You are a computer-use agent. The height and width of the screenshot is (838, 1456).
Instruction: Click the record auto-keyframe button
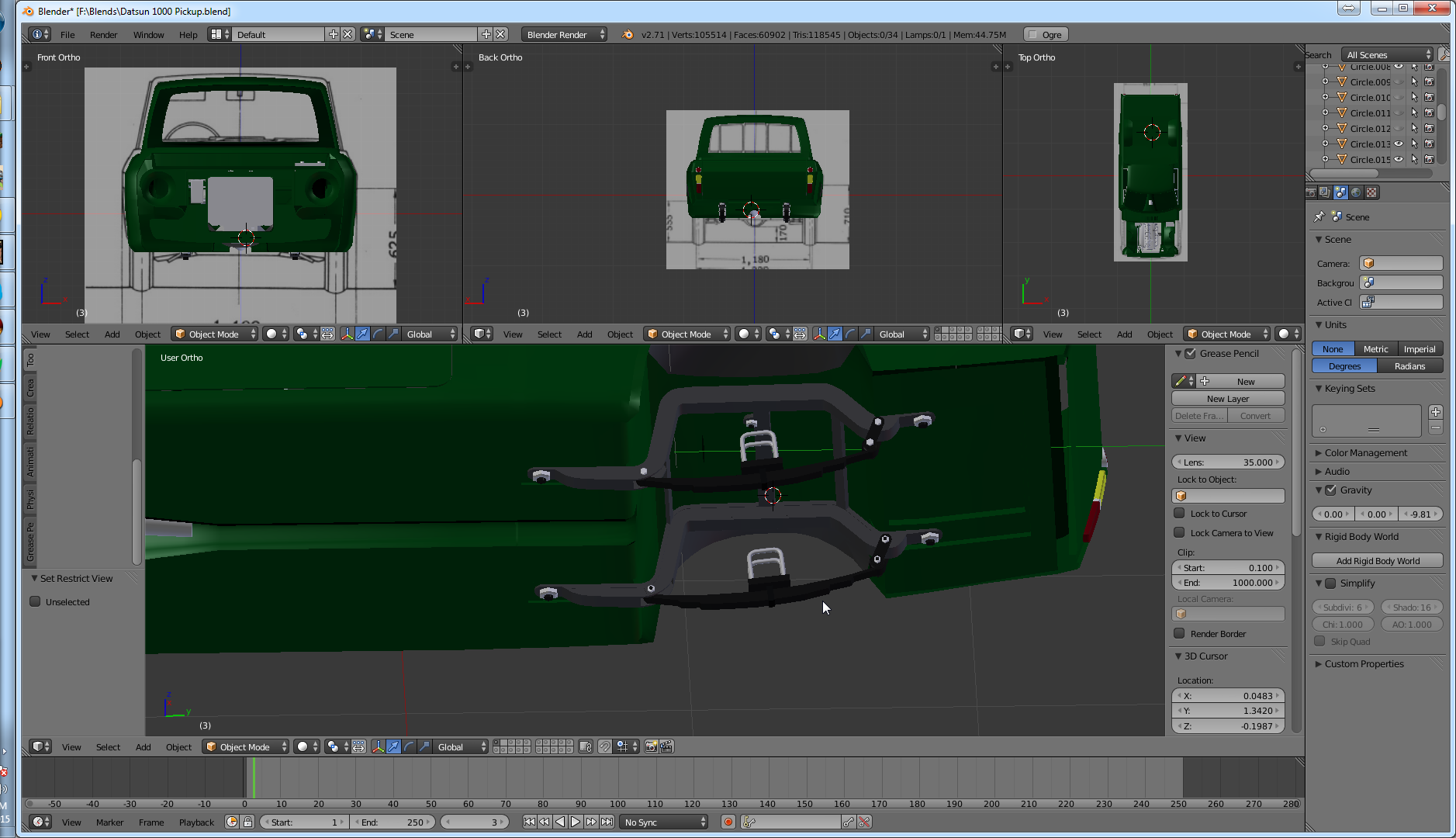[x=728, y=822]
